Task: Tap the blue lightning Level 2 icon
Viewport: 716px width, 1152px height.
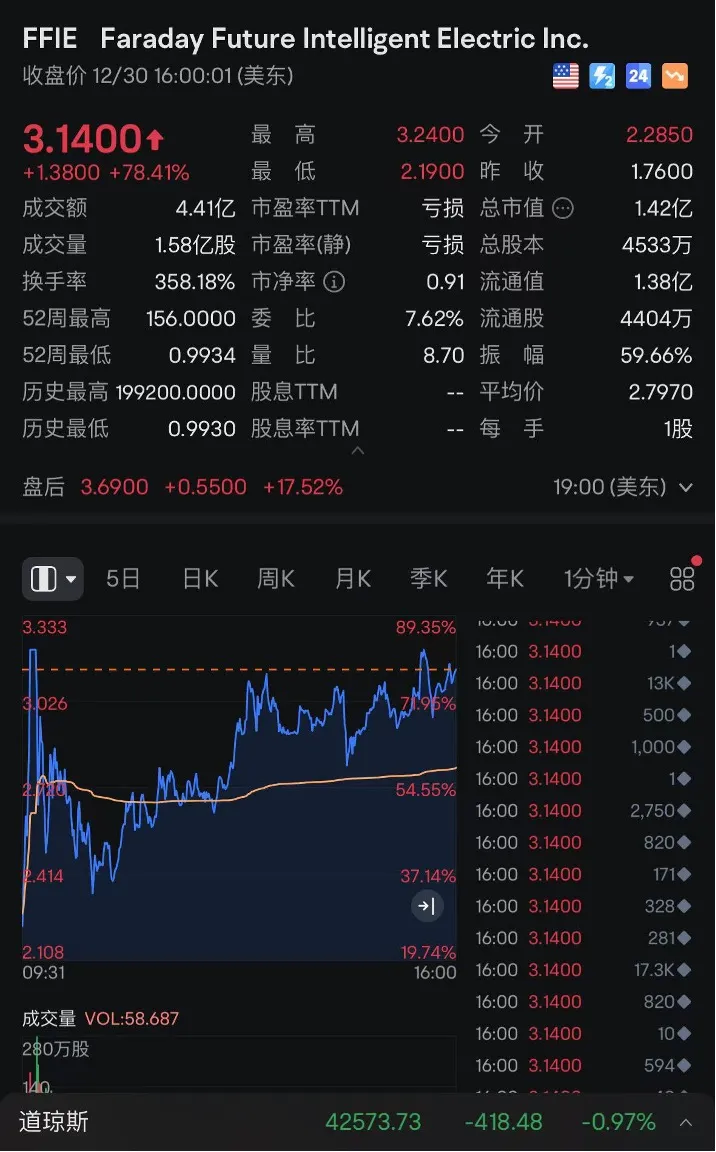Action: click(x=602, y=76)
